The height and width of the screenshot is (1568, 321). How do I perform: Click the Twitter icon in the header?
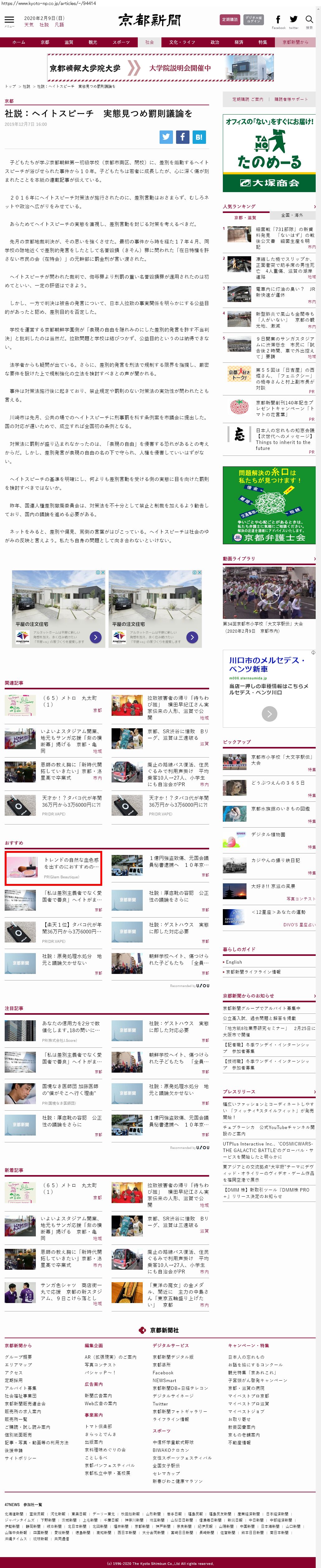click(x=294, y=20)
